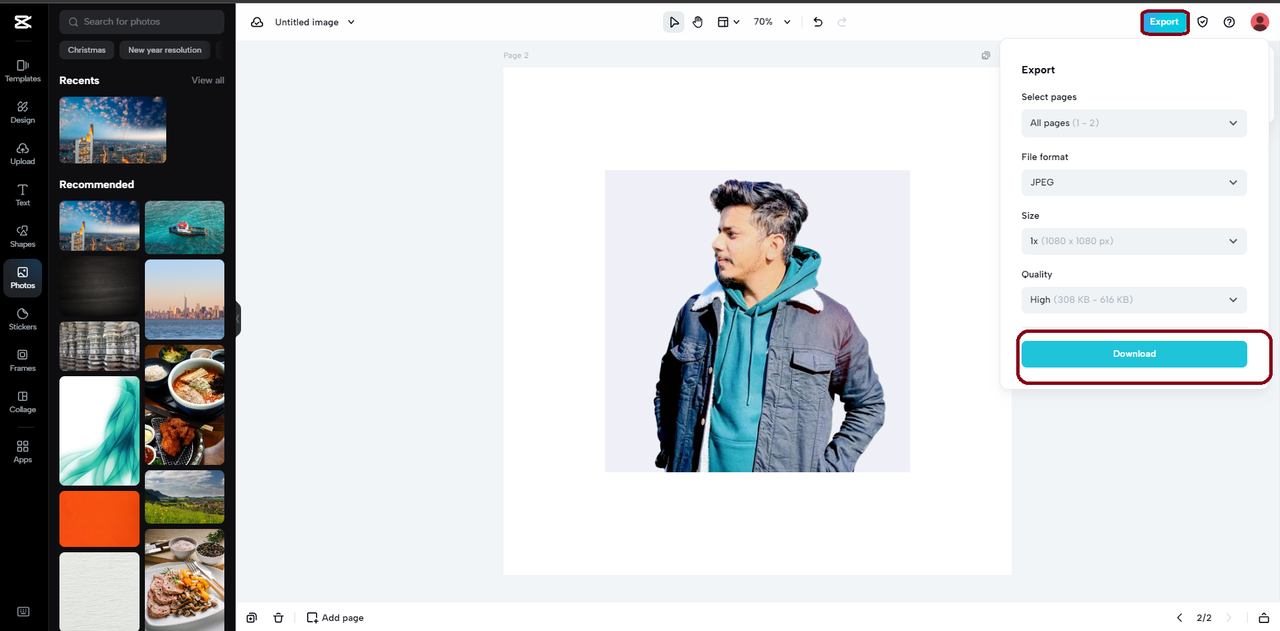The image size is (1280, 631).
Task: Open the Quality High dropdown
Action: [1134, 300]
